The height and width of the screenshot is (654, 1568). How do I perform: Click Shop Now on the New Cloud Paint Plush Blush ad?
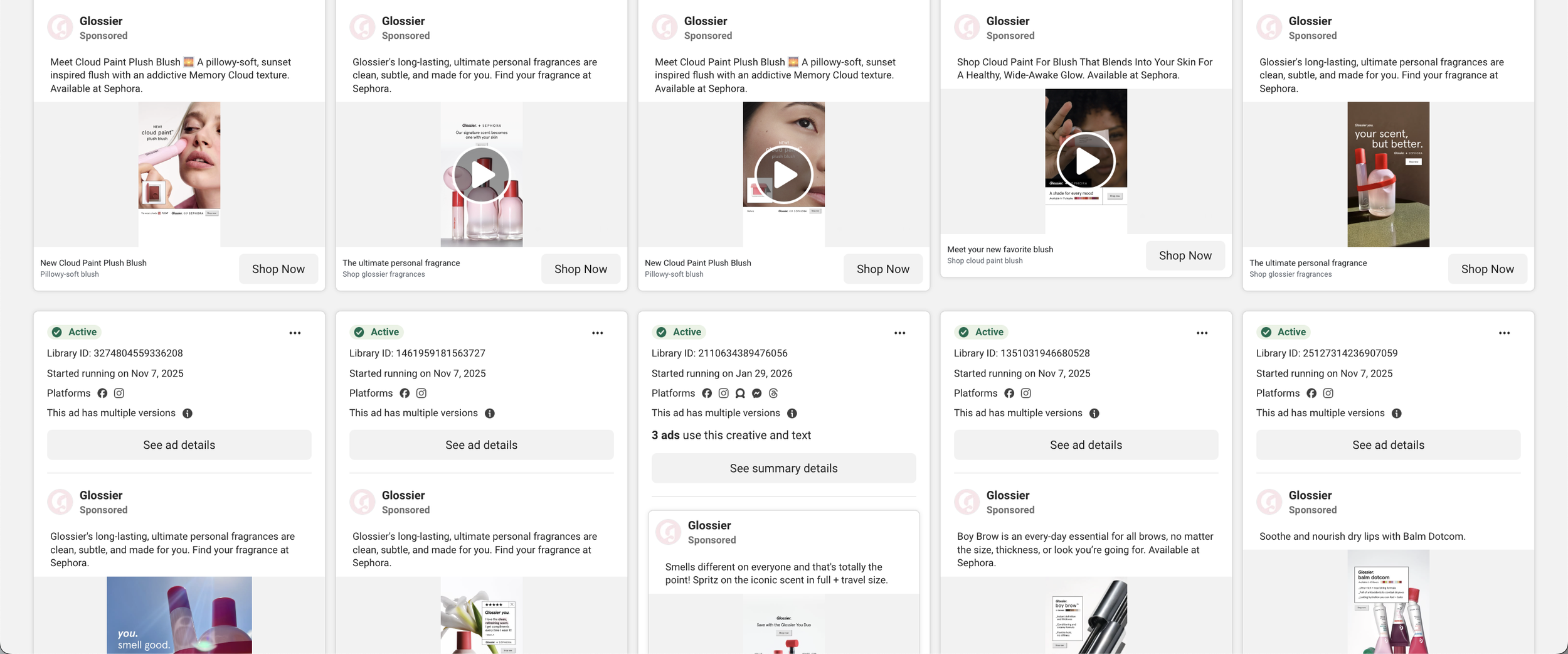pos(278,269)
